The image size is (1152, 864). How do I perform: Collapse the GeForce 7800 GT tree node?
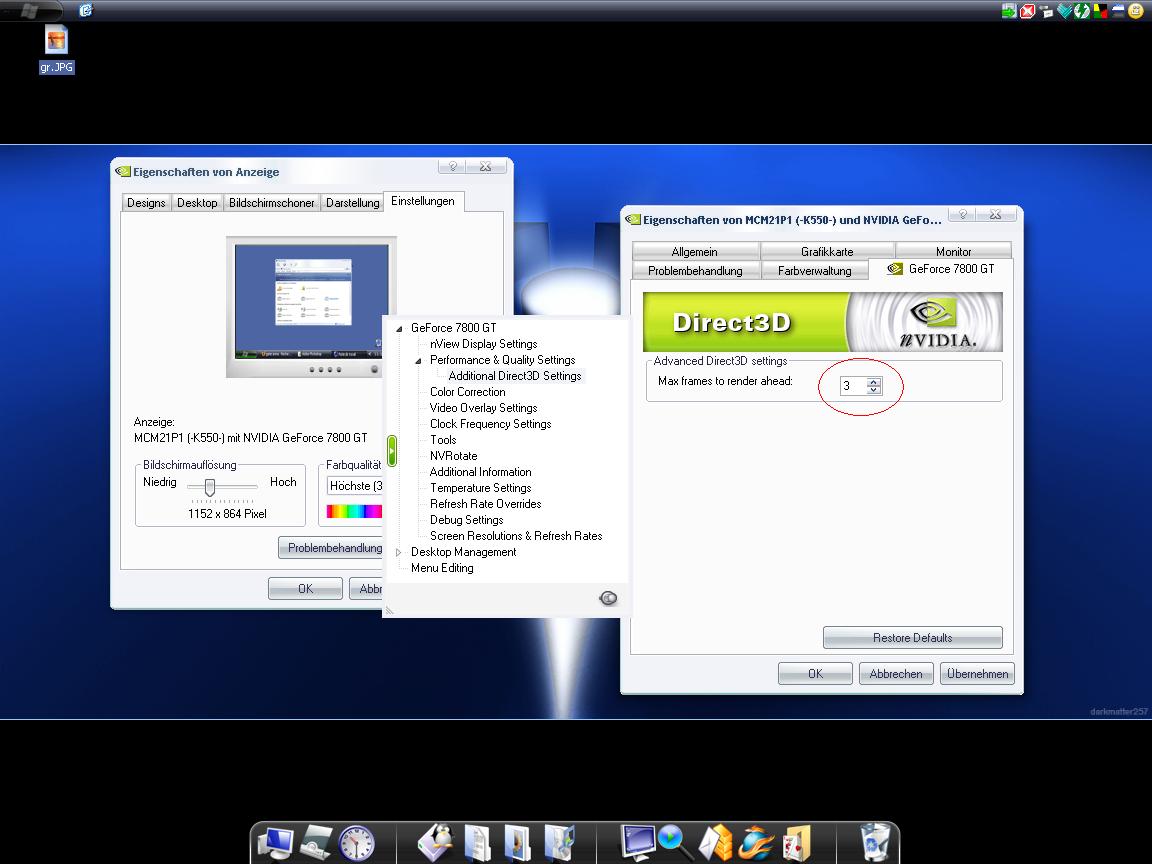click(399, 328)
